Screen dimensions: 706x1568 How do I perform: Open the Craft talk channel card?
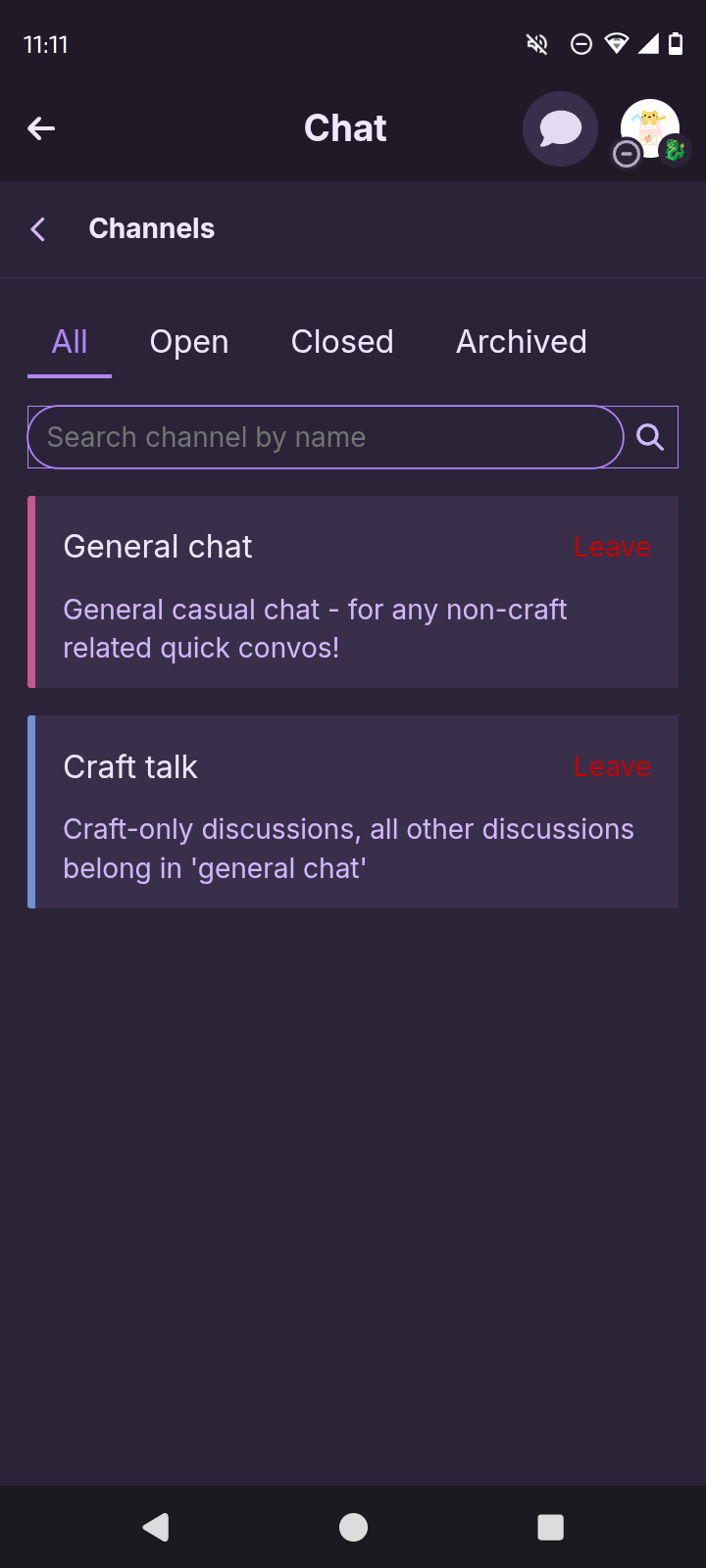353,811
